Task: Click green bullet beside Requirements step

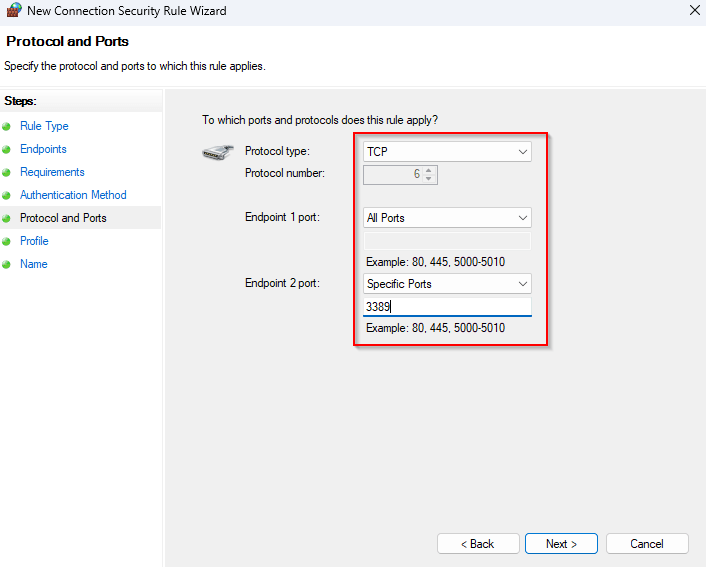Action: click(7, 173)
